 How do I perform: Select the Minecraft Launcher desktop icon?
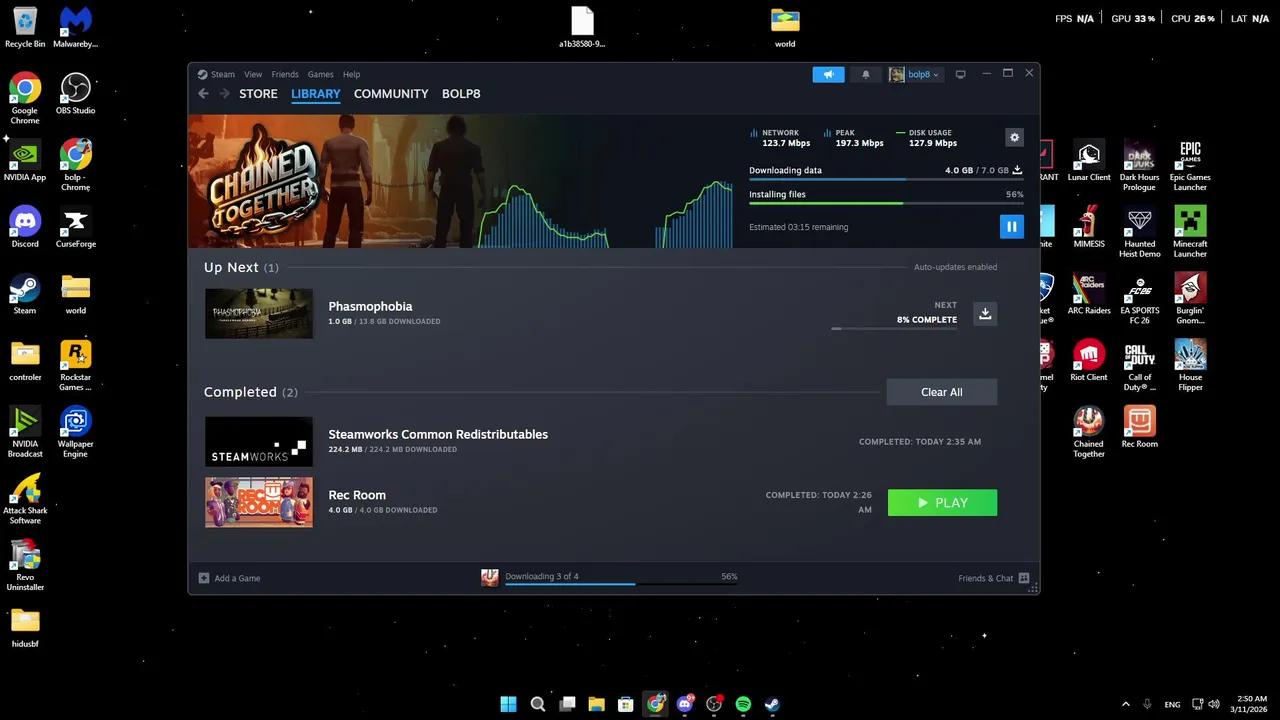point(1190,233)
